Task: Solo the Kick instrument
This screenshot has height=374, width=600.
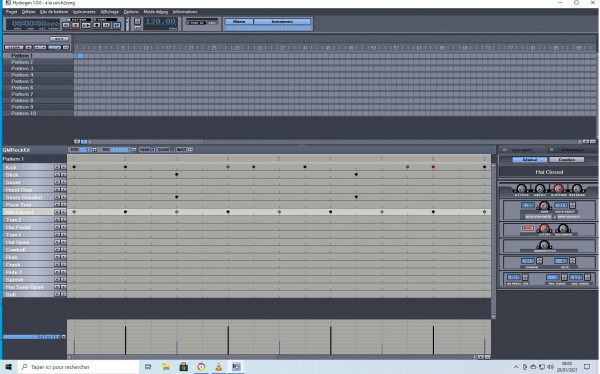Action: click(63, 167)
